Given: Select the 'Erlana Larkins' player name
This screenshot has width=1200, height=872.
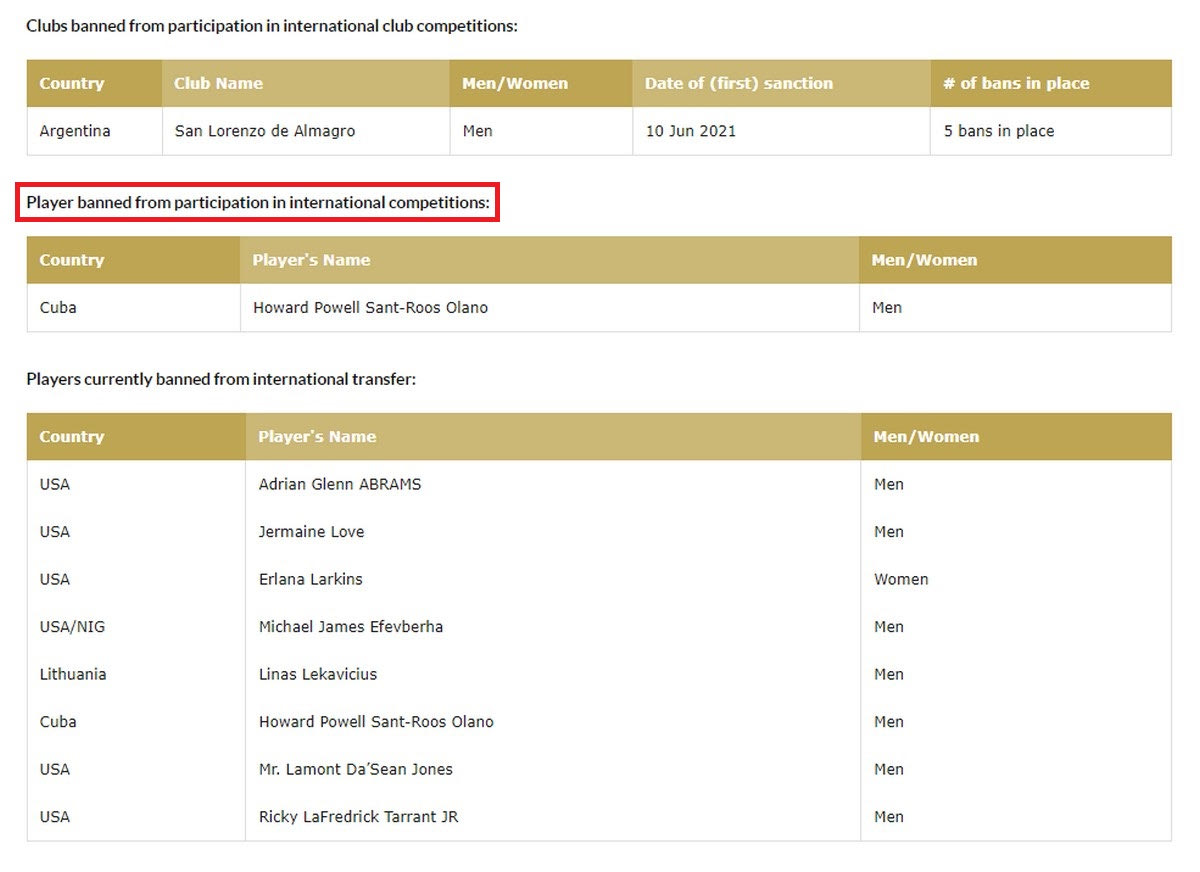Looking at the screenshot, I should tap(310, 579).
